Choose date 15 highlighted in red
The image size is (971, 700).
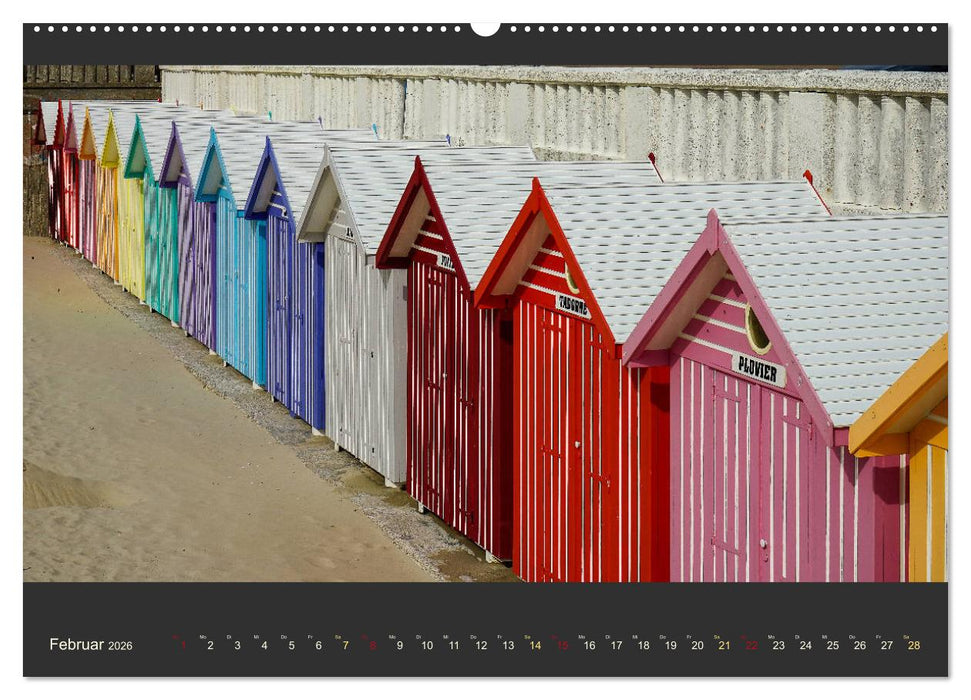562,646
